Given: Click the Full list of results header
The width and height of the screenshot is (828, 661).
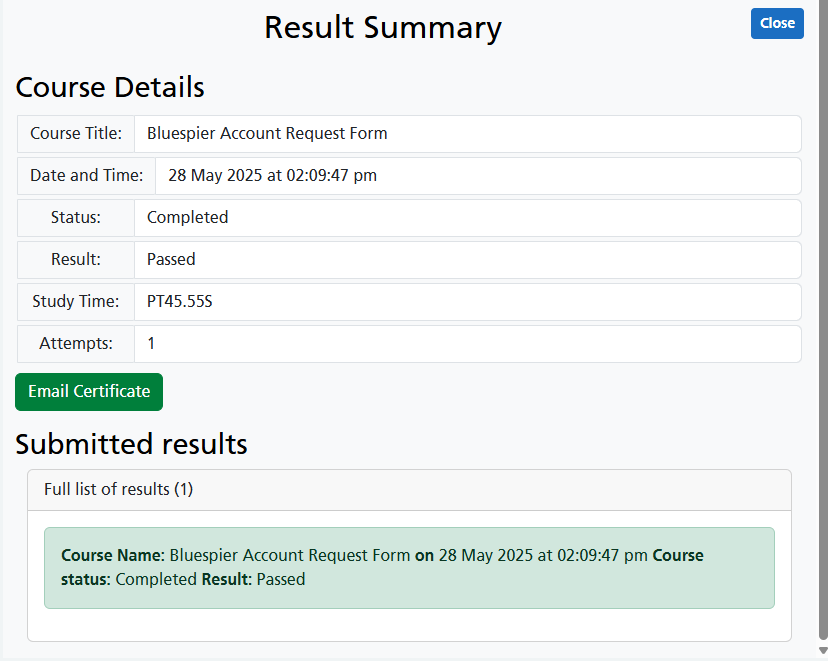Looking at the screenshot, I should pos(119,490).
